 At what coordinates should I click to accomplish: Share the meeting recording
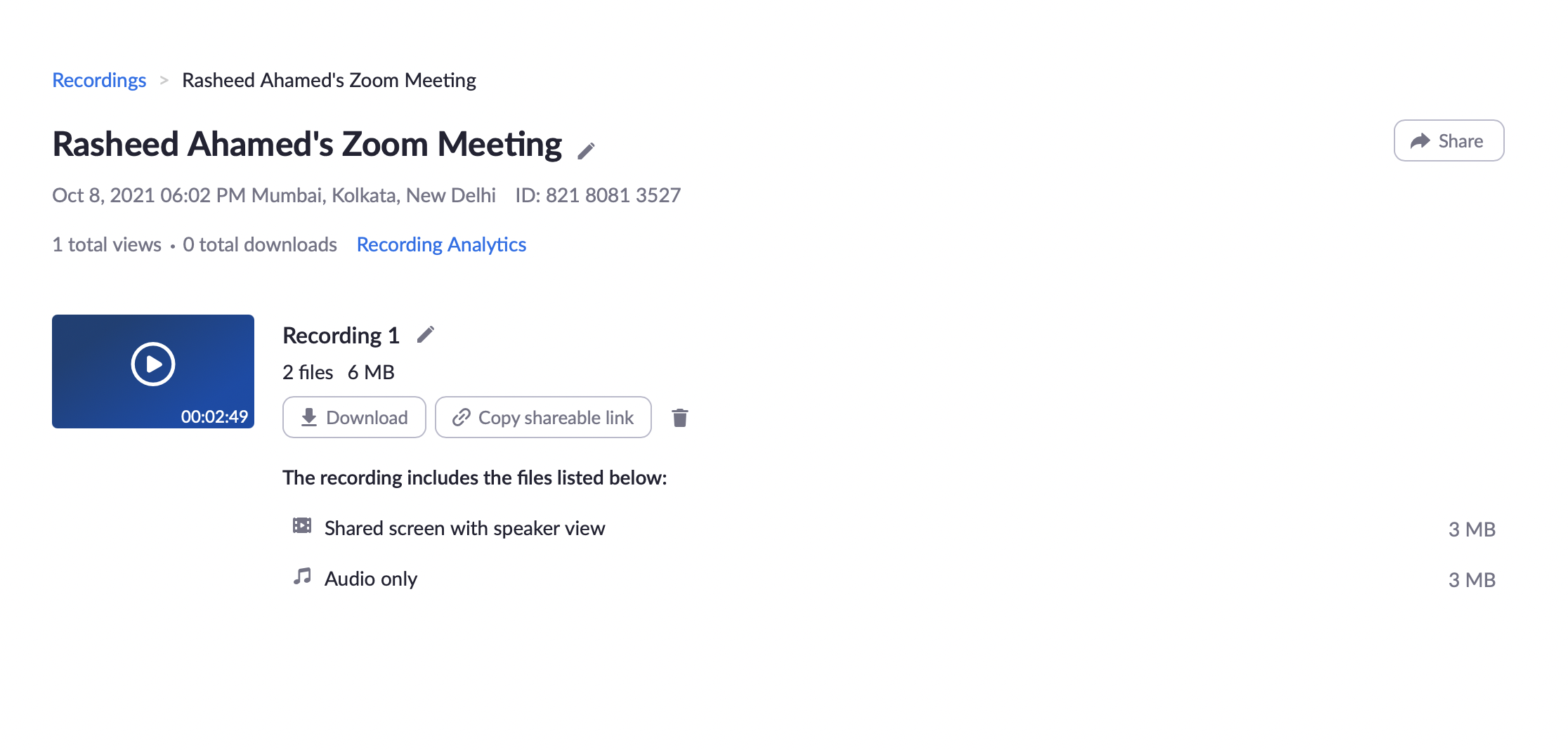coord(1449,140)
